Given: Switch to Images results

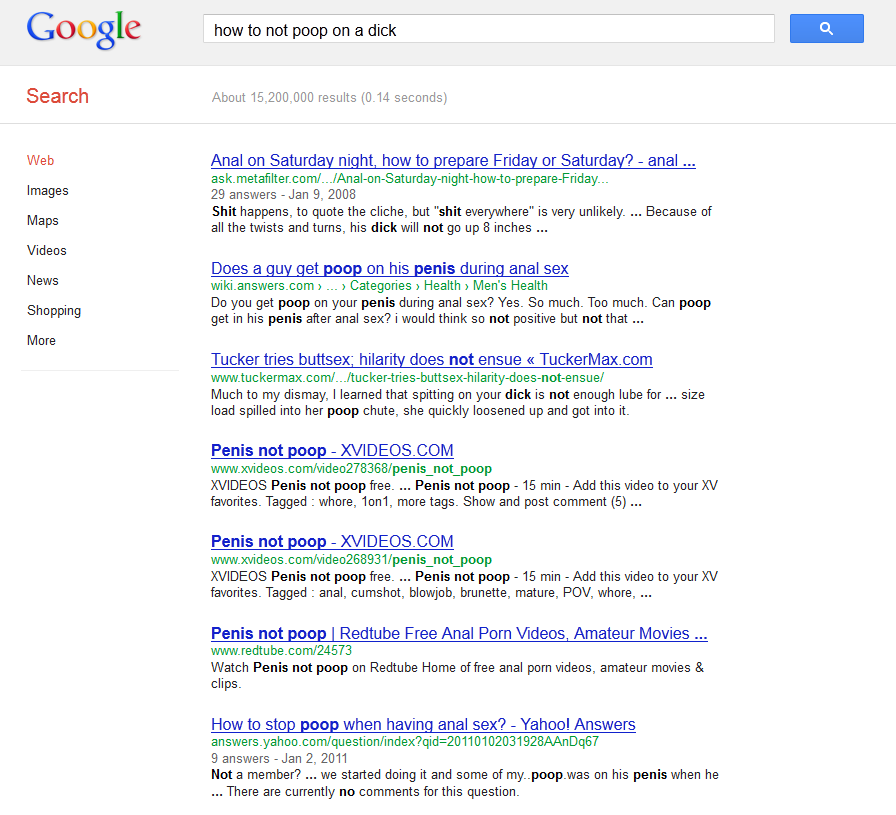Looking at the screenshot, I should 47,190.
